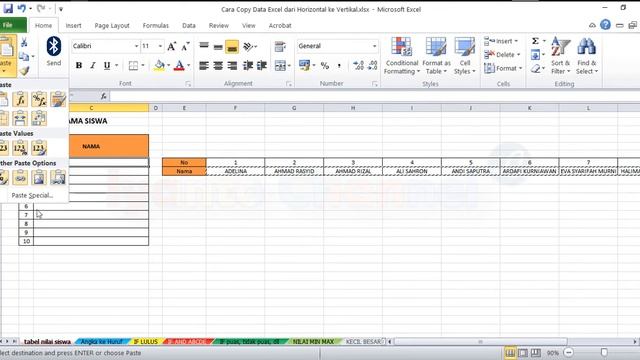
Task: Decrease font size with Shrink Font
Action: (185, 46)
